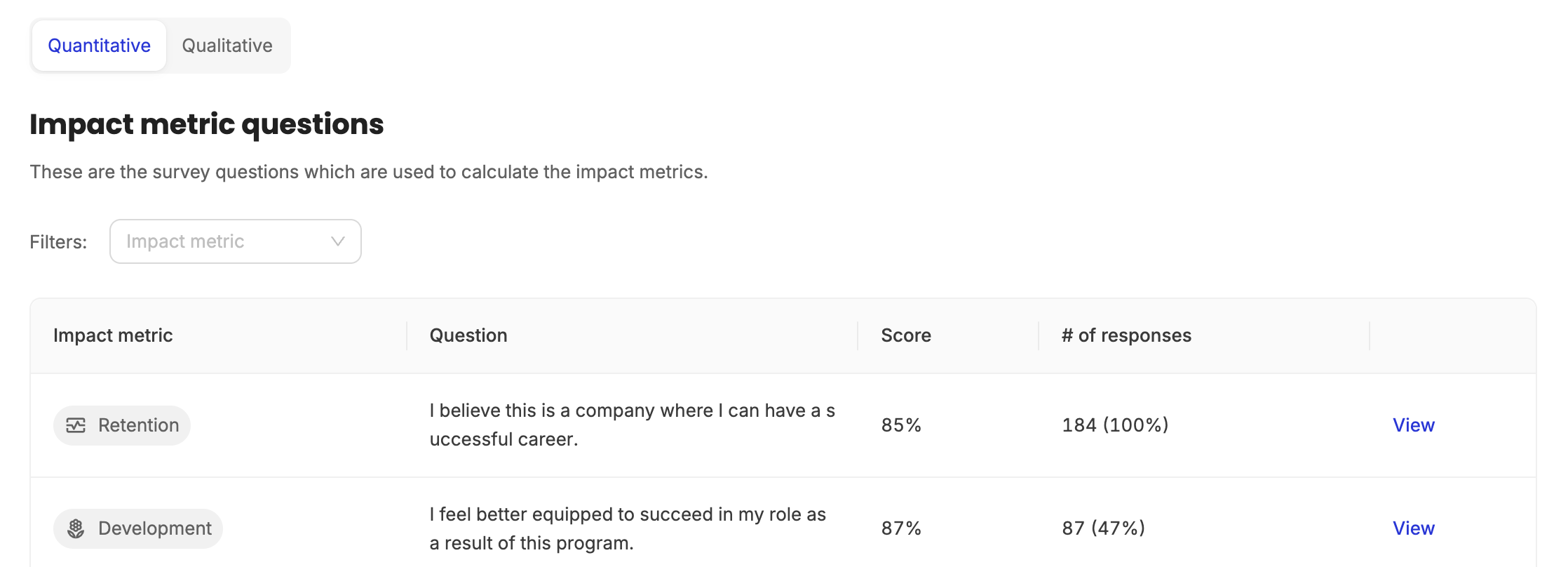Click the Impact metric column header

point(113,335)
